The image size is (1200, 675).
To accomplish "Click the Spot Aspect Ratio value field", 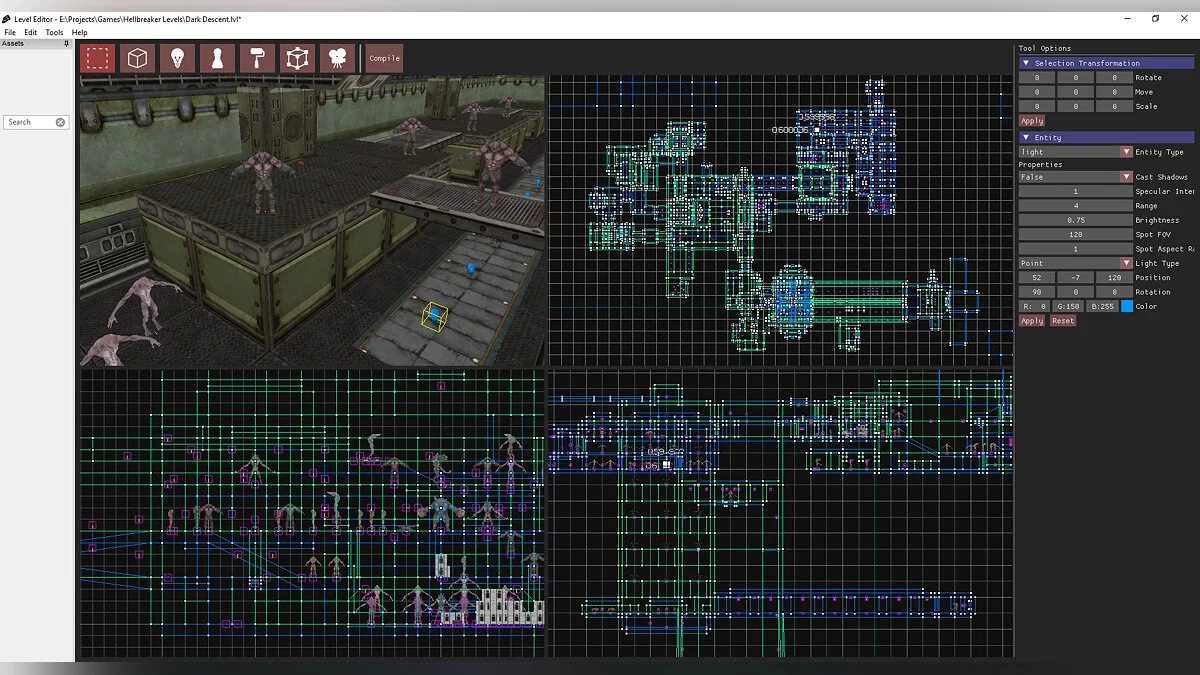I will point(1075,249).
